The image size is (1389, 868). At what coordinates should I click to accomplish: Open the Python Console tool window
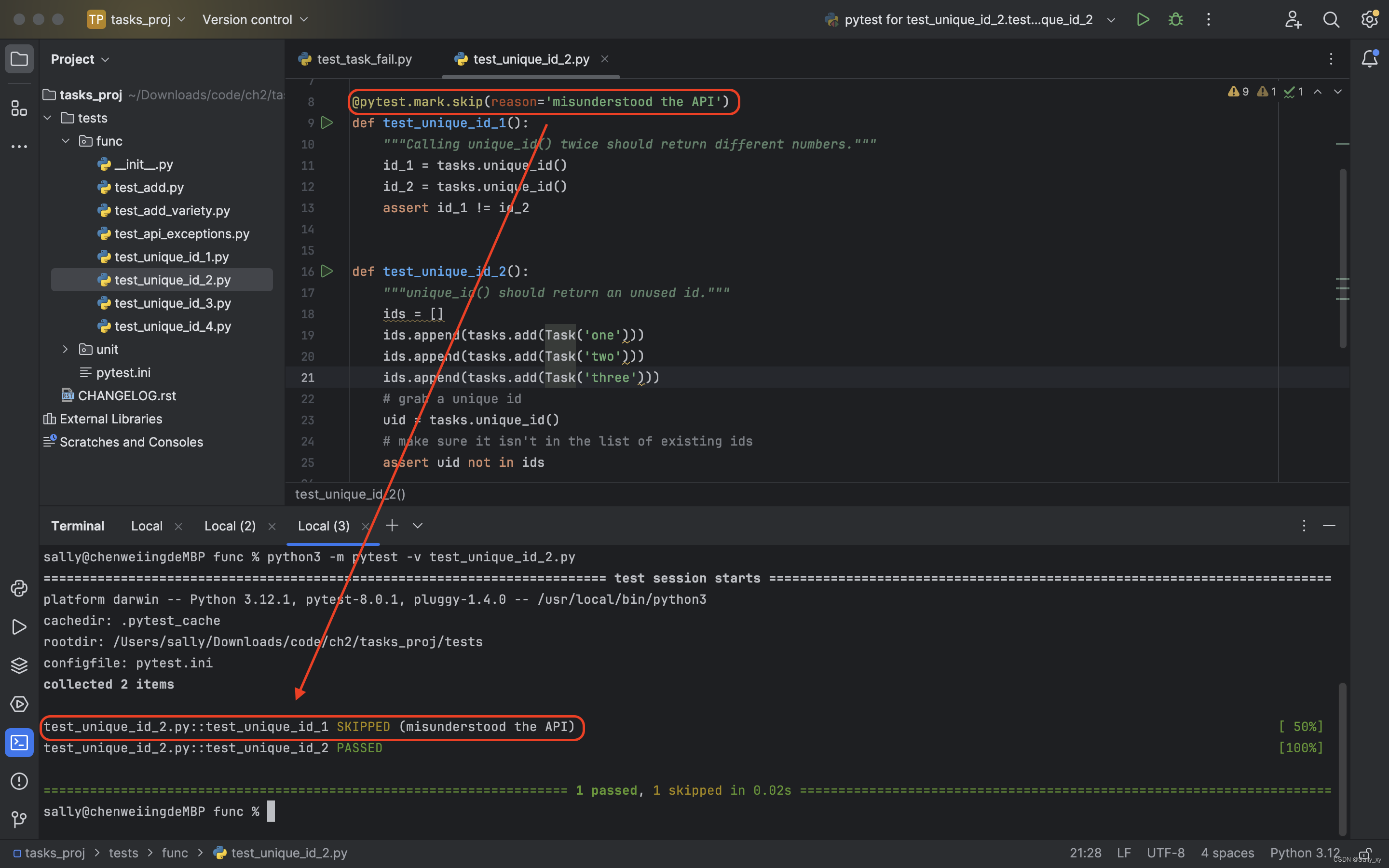19,588
